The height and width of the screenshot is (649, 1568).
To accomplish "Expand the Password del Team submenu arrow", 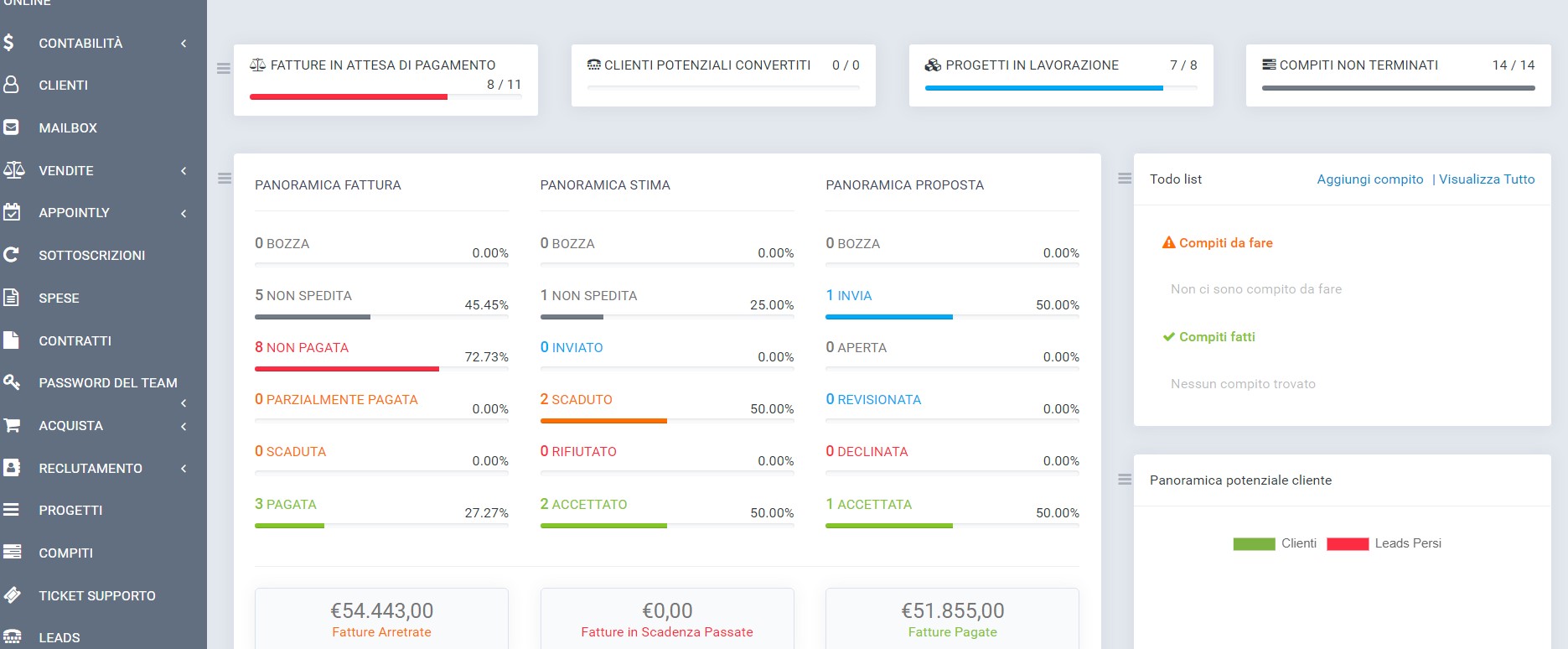I will pos(184,403).
